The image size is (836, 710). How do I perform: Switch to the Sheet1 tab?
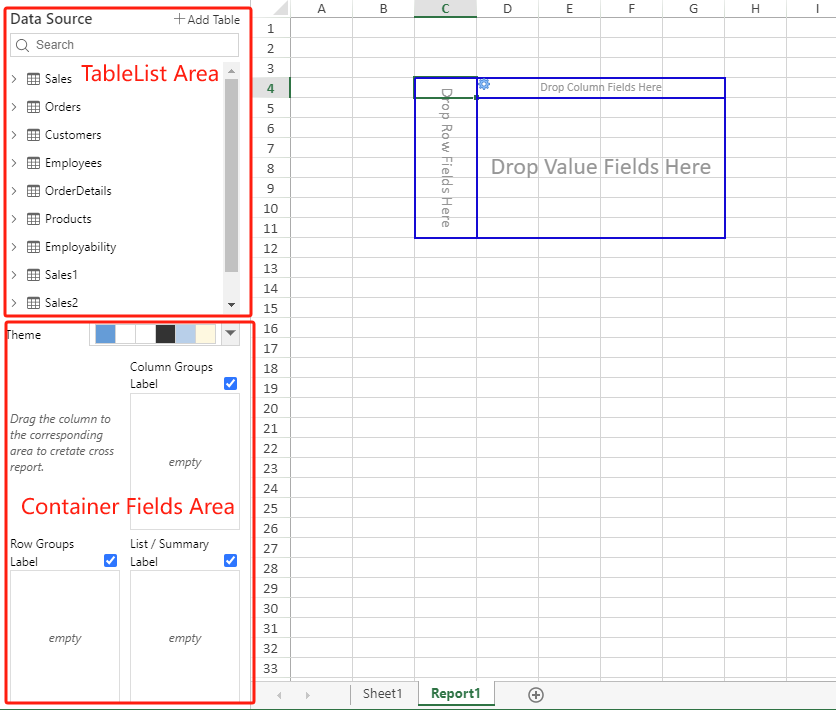tap(382, 694)
